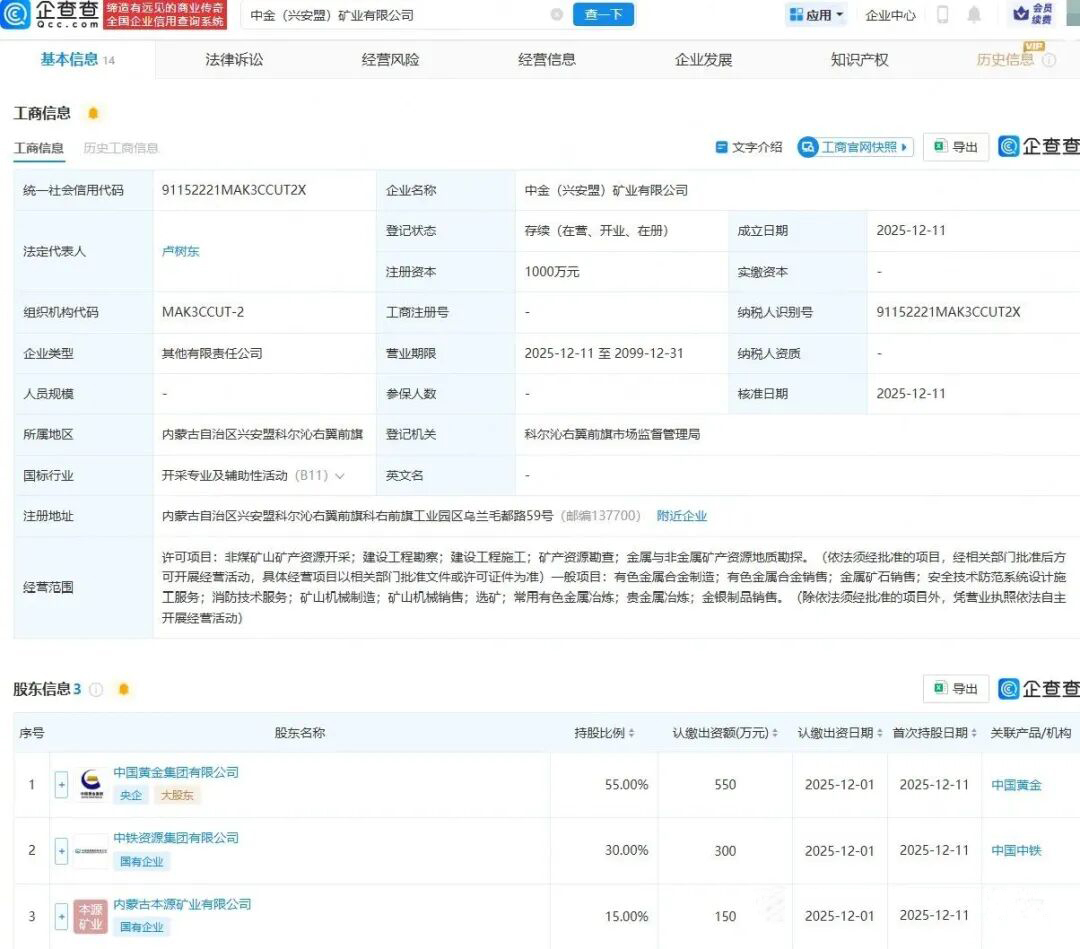Switch to the 法律诉讼 tab
This screenshot has height=949, width=1080.
pos(234,59)
